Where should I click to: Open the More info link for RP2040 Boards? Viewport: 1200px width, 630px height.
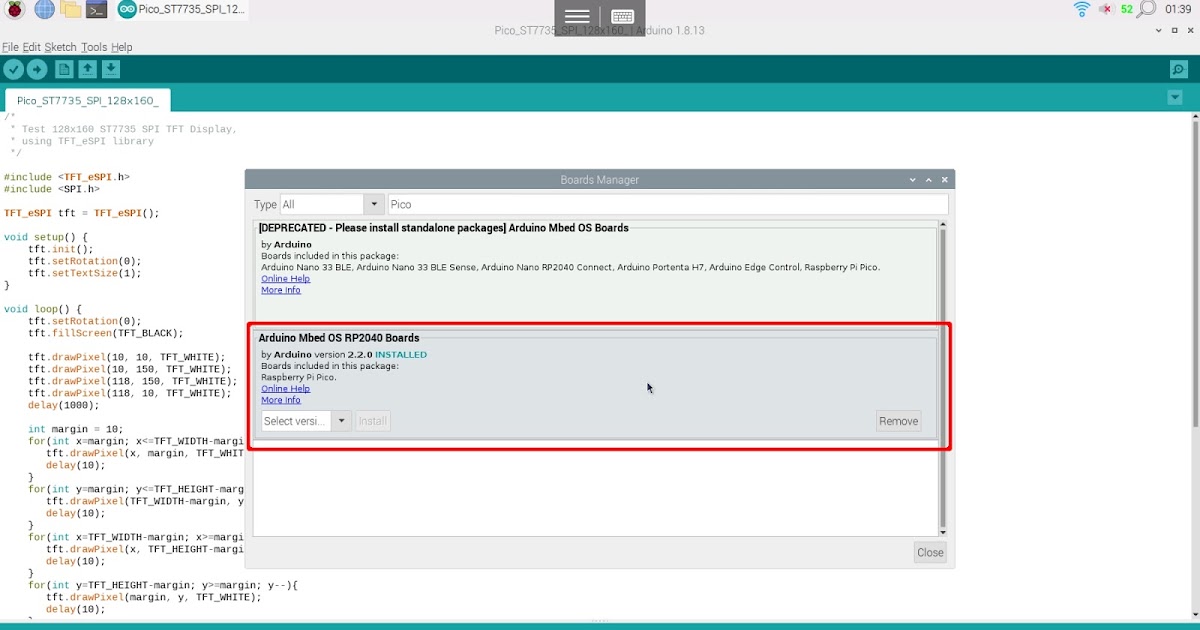279,399
